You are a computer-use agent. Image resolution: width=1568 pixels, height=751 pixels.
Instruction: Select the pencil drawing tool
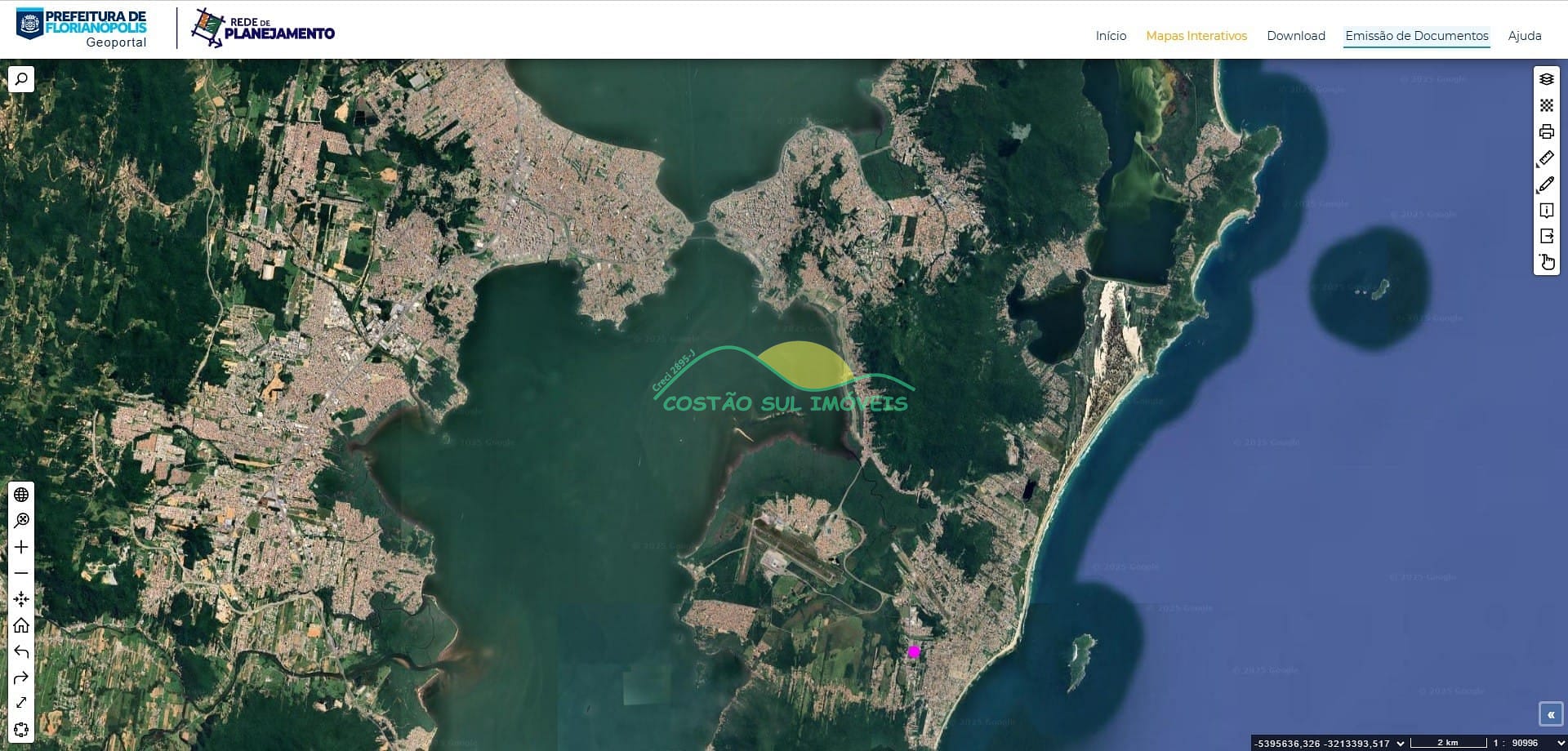1547,184
